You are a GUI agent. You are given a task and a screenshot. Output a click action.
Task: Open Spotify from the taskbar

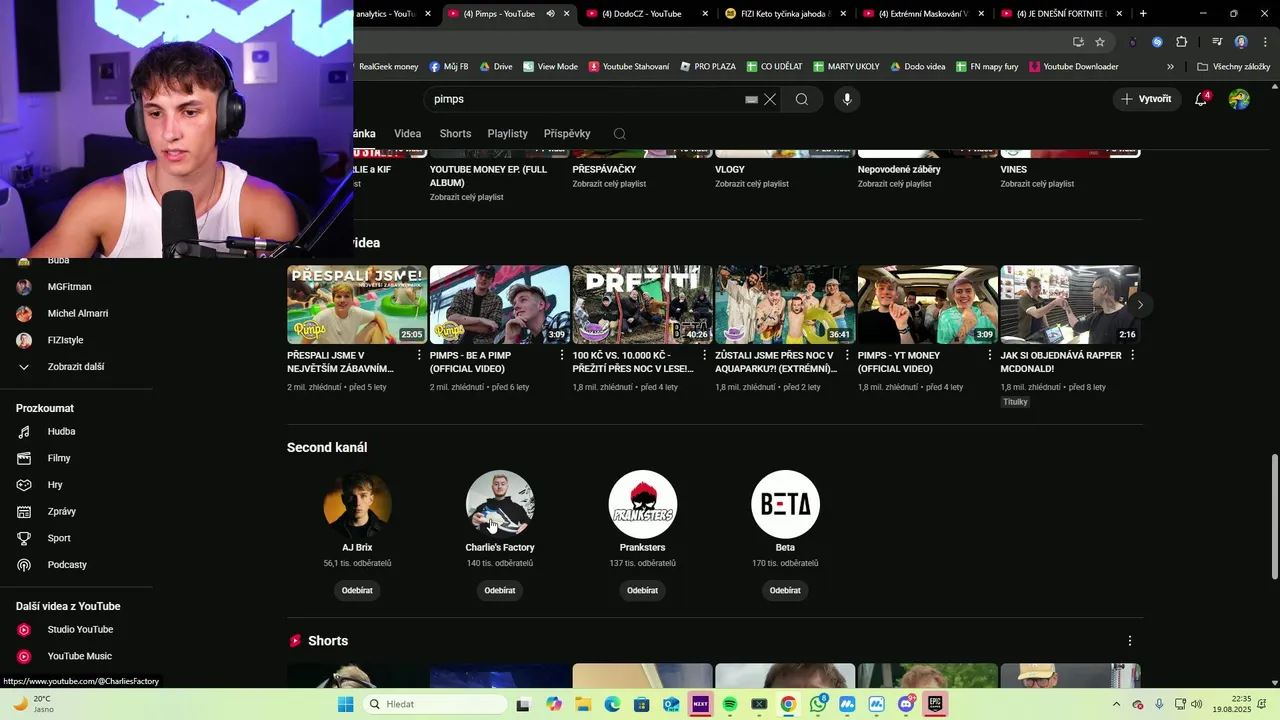[730, 704]
